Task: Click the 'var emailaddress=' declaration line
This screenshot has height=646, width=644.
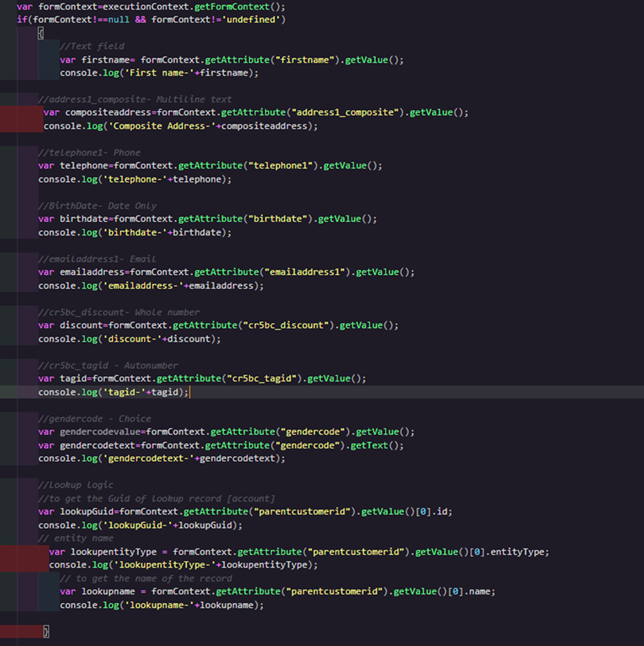Action: tap(226, 272)
